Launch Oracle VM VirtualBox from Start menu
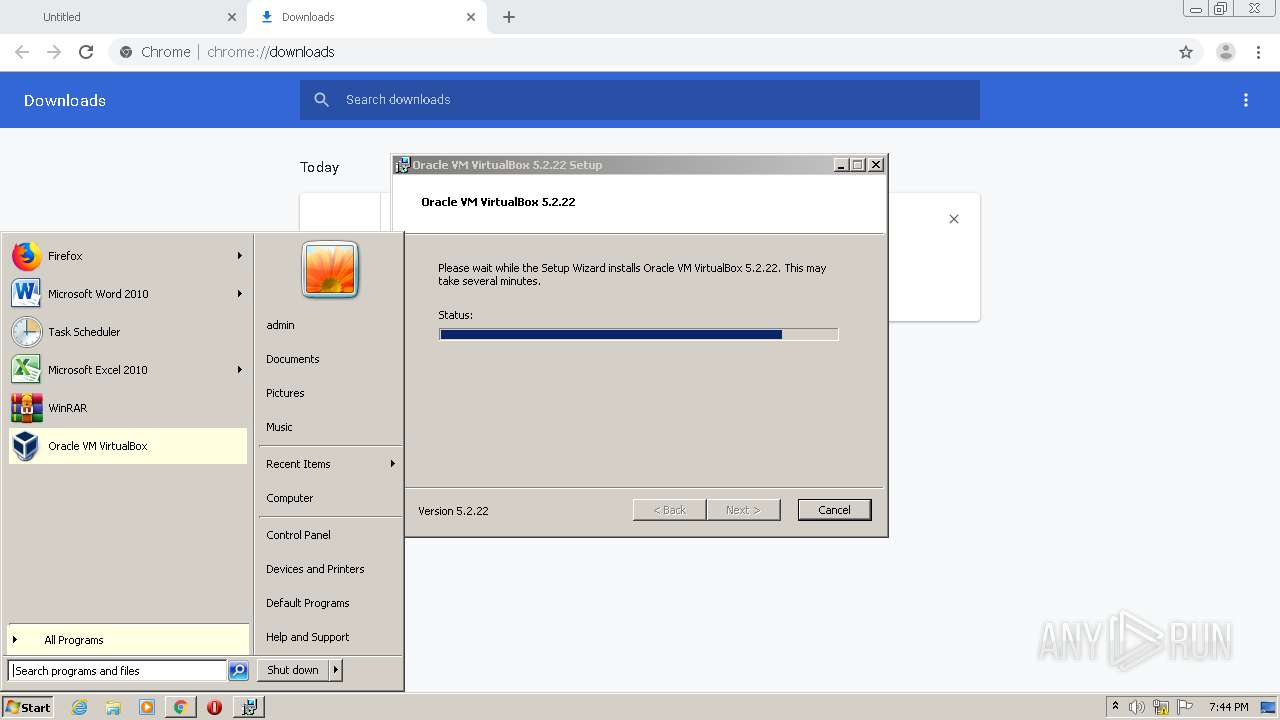1280x720 pixels. click(x=127, y=446)
